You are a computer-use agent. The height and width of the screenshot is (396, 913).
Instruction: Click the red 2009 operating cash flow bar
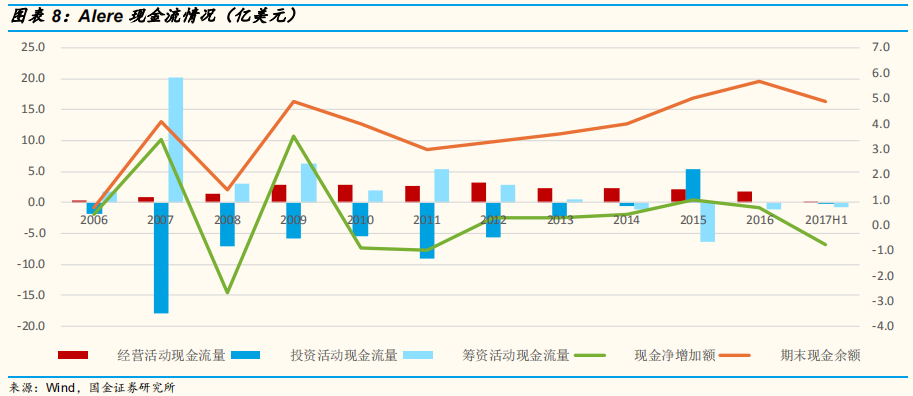pos(279,194)
